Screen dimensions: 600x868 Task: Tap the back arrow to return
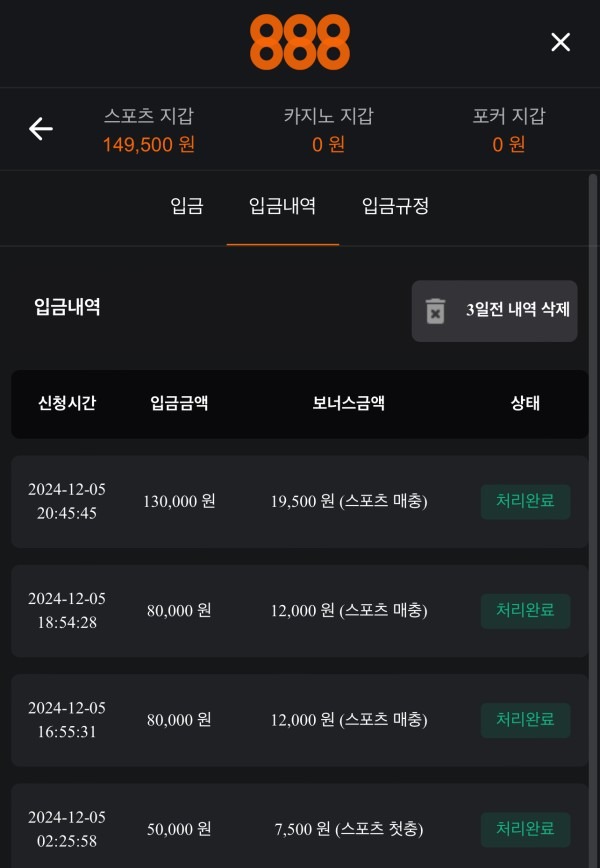coord(39,129)
